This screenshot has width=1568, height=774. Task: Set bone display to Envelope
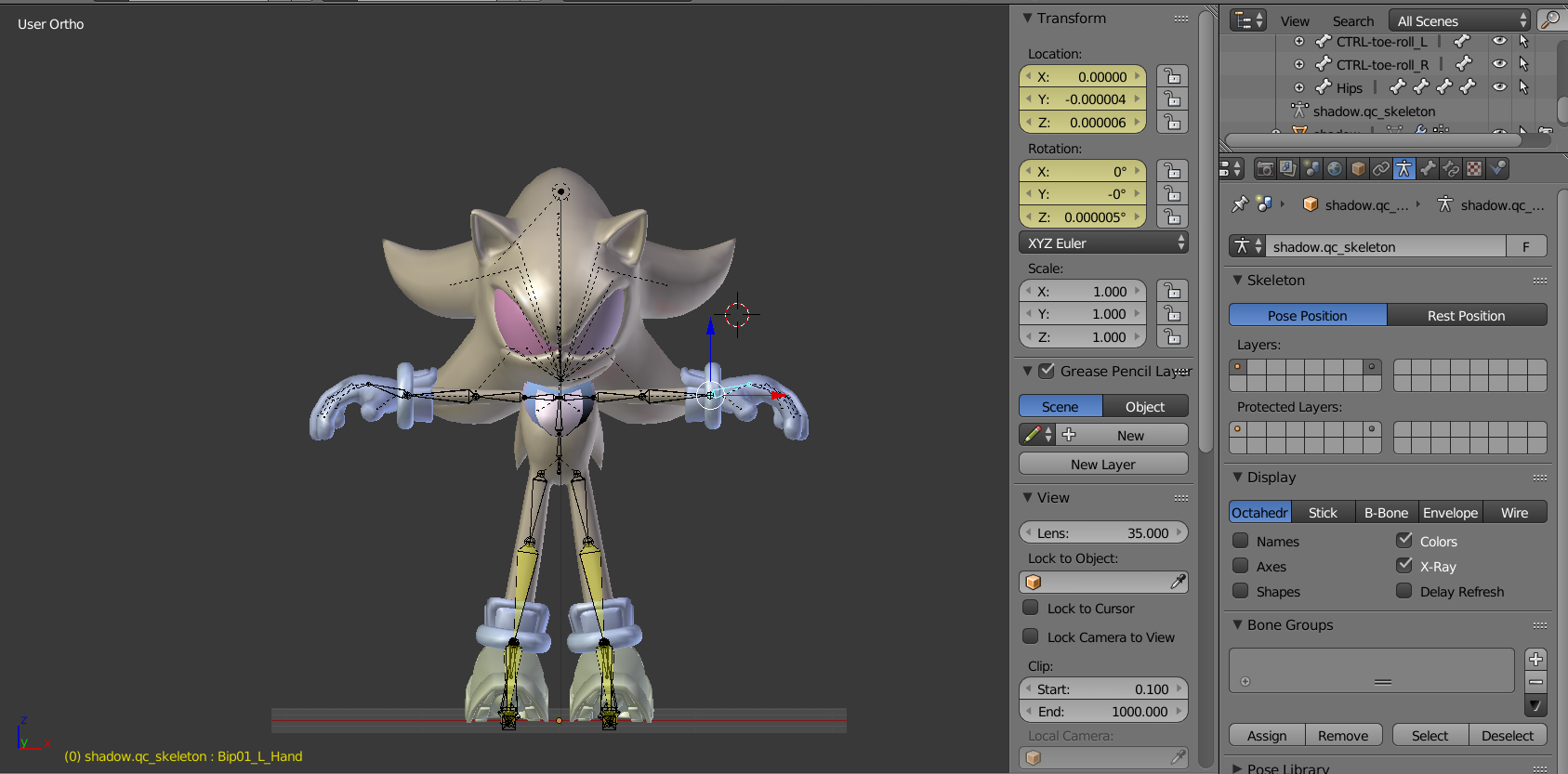pyautogui.click(x=1450, y=513)
